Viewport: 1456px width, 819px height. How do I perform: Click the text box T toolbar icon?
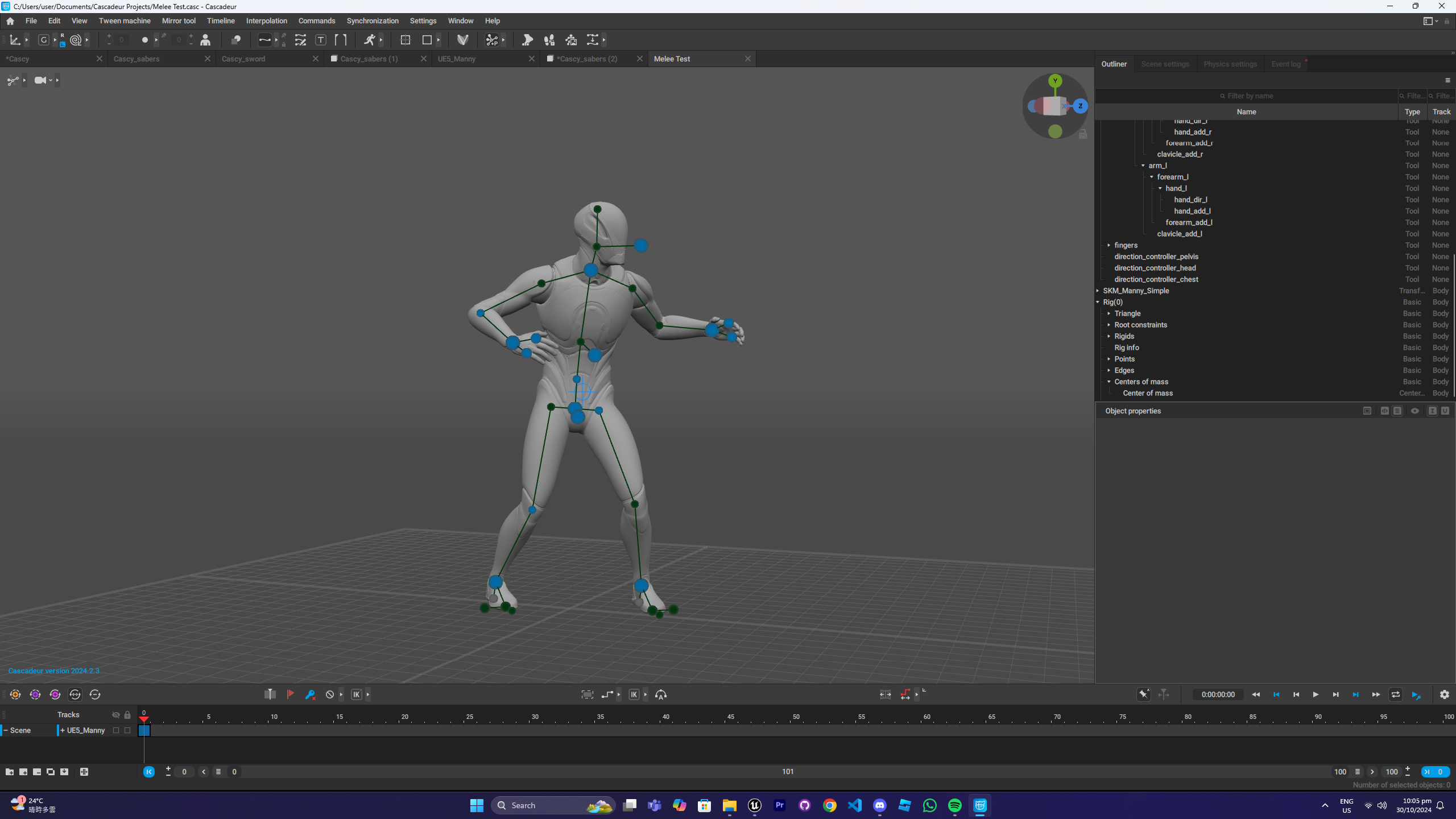pos(321,40)
